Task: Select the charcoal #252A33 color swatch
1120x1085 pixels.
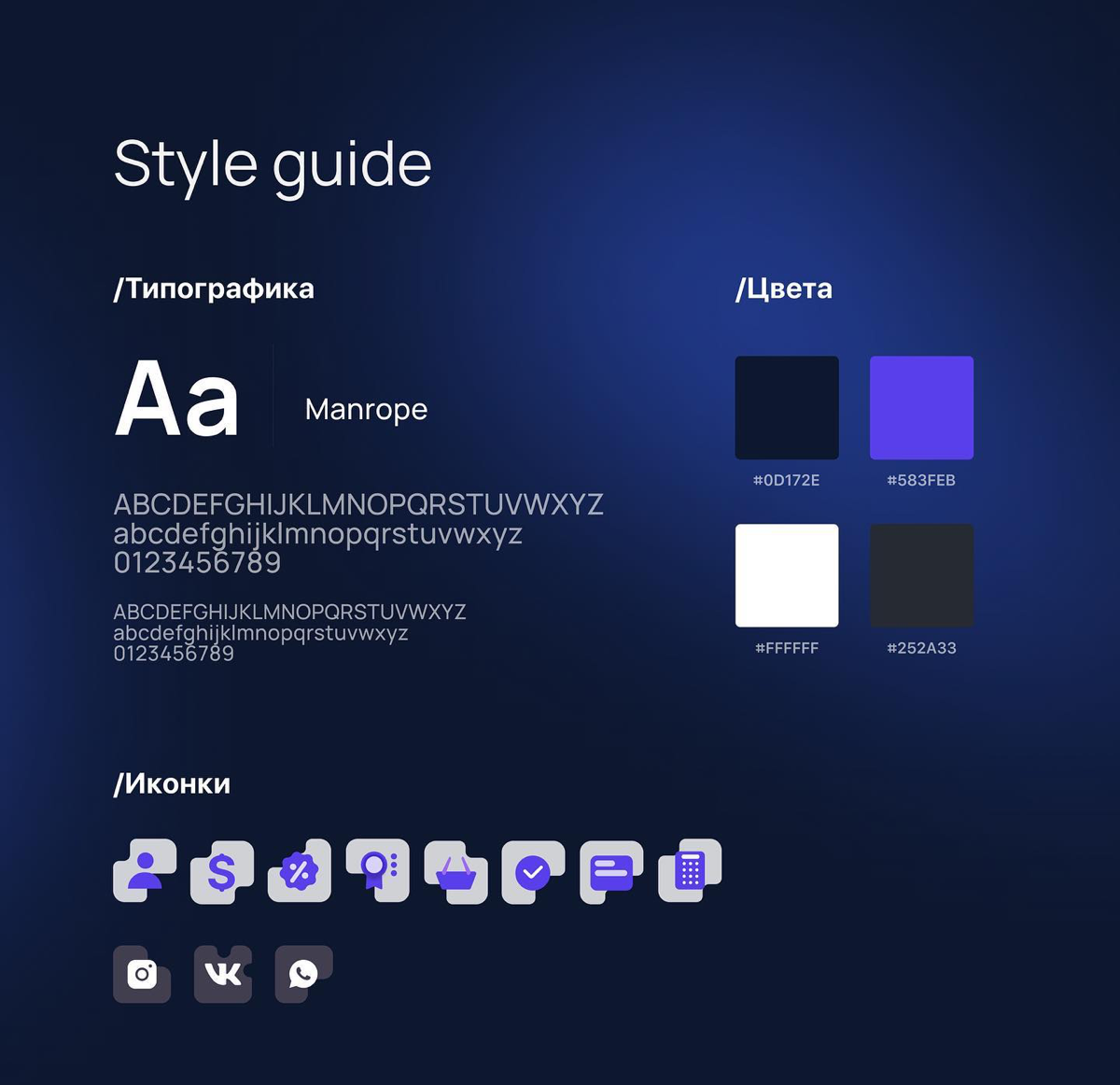Action: pyautogui.click(x=921, y=575)
